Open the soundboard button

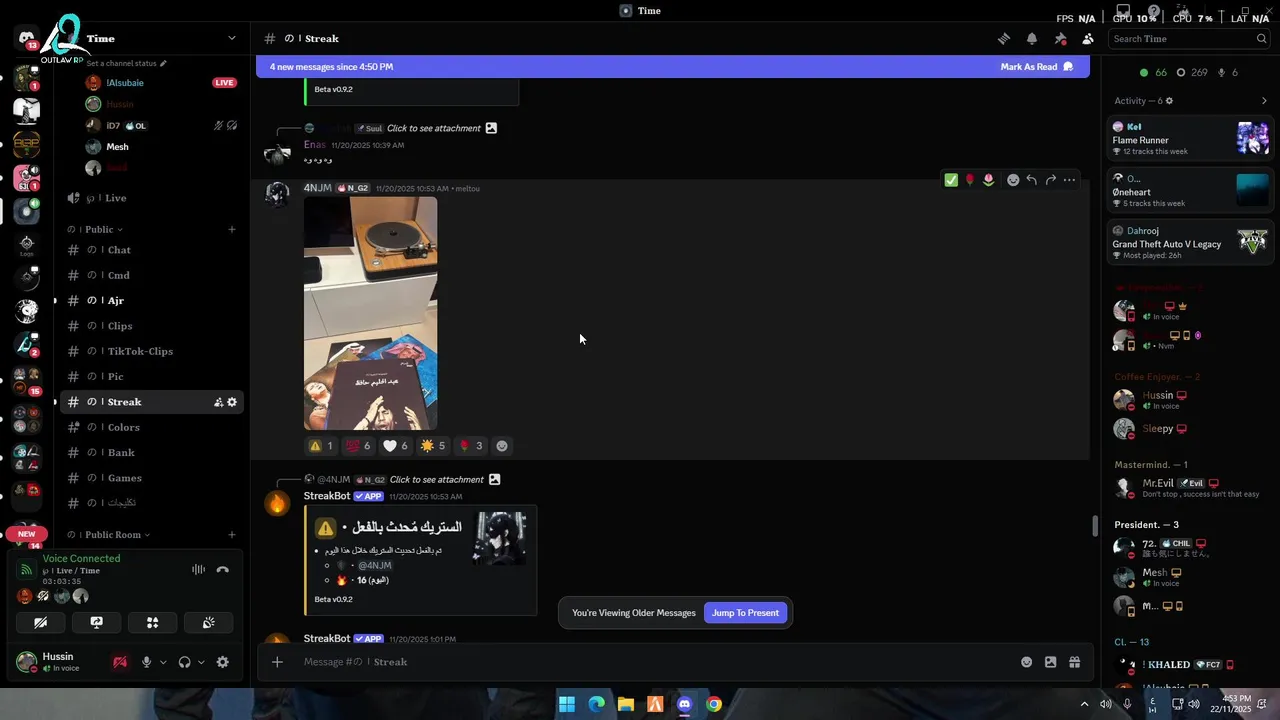coord(208,622)
